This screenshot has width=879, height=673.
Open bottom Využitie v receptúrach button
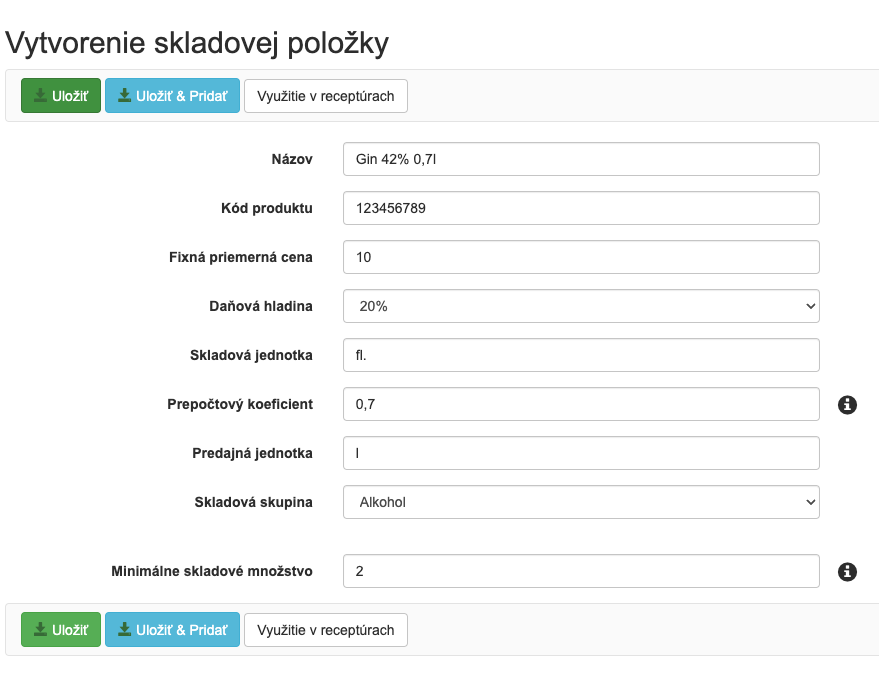326,630
